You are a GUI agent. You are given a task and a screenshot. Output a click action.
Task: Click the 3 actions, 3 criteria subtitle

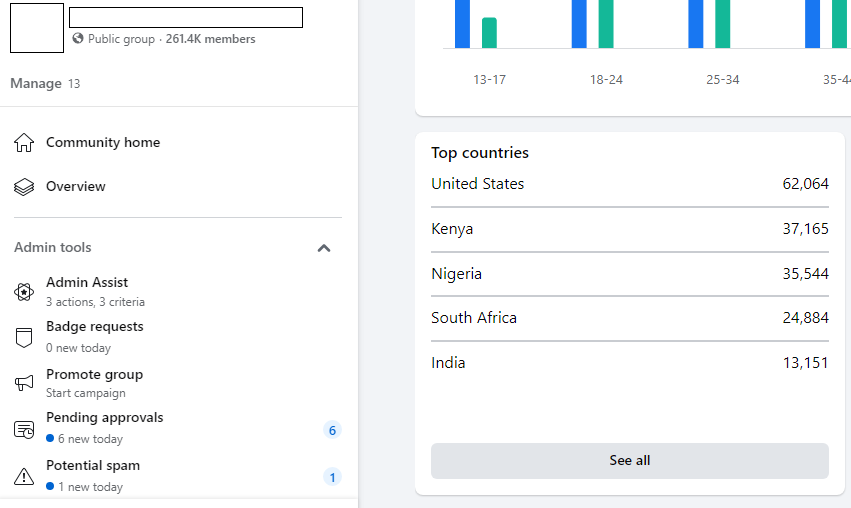(x=96, y=302)
